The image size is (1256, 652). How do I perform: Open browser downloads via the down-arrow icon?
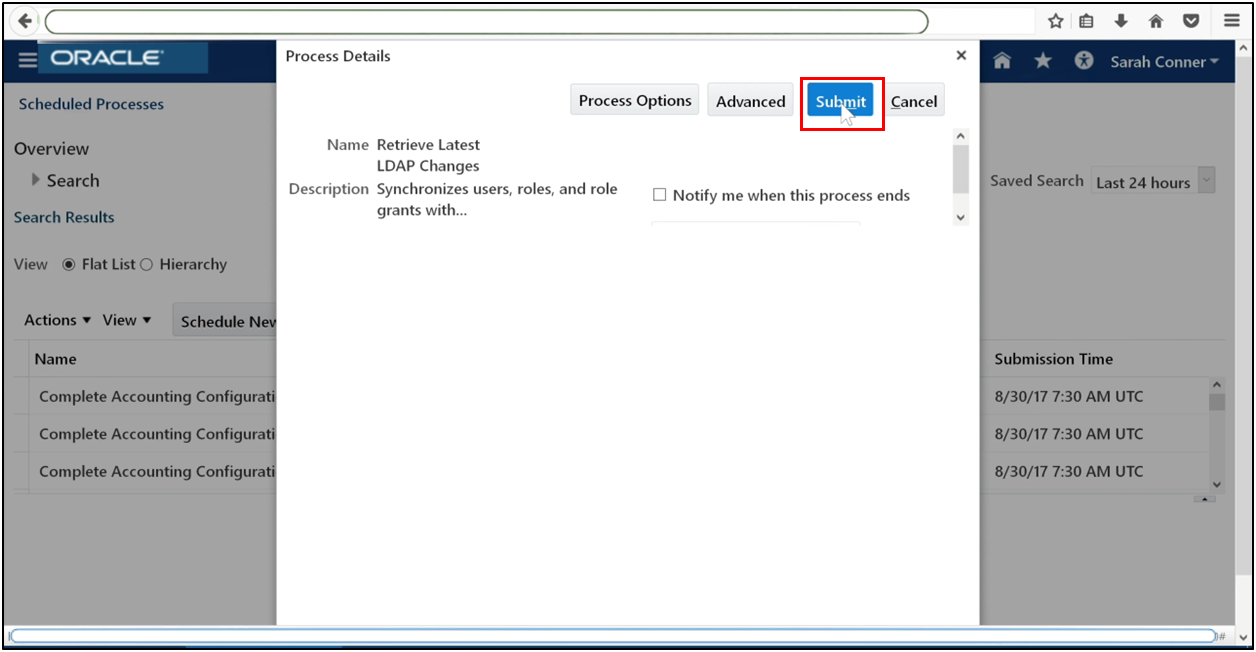(x=1122, y=20)
